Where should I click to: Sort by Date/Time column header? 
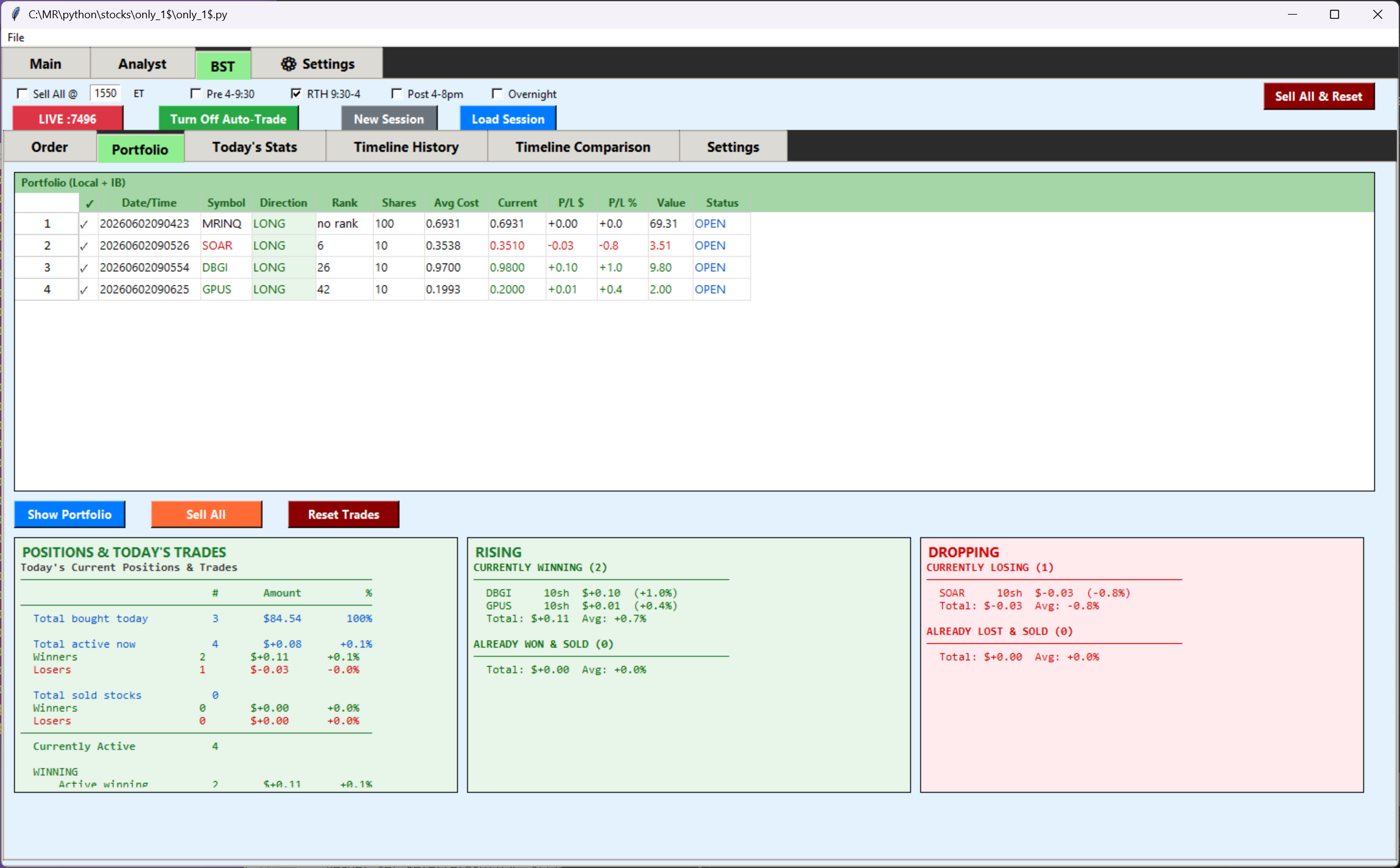(x=149, y=203)
